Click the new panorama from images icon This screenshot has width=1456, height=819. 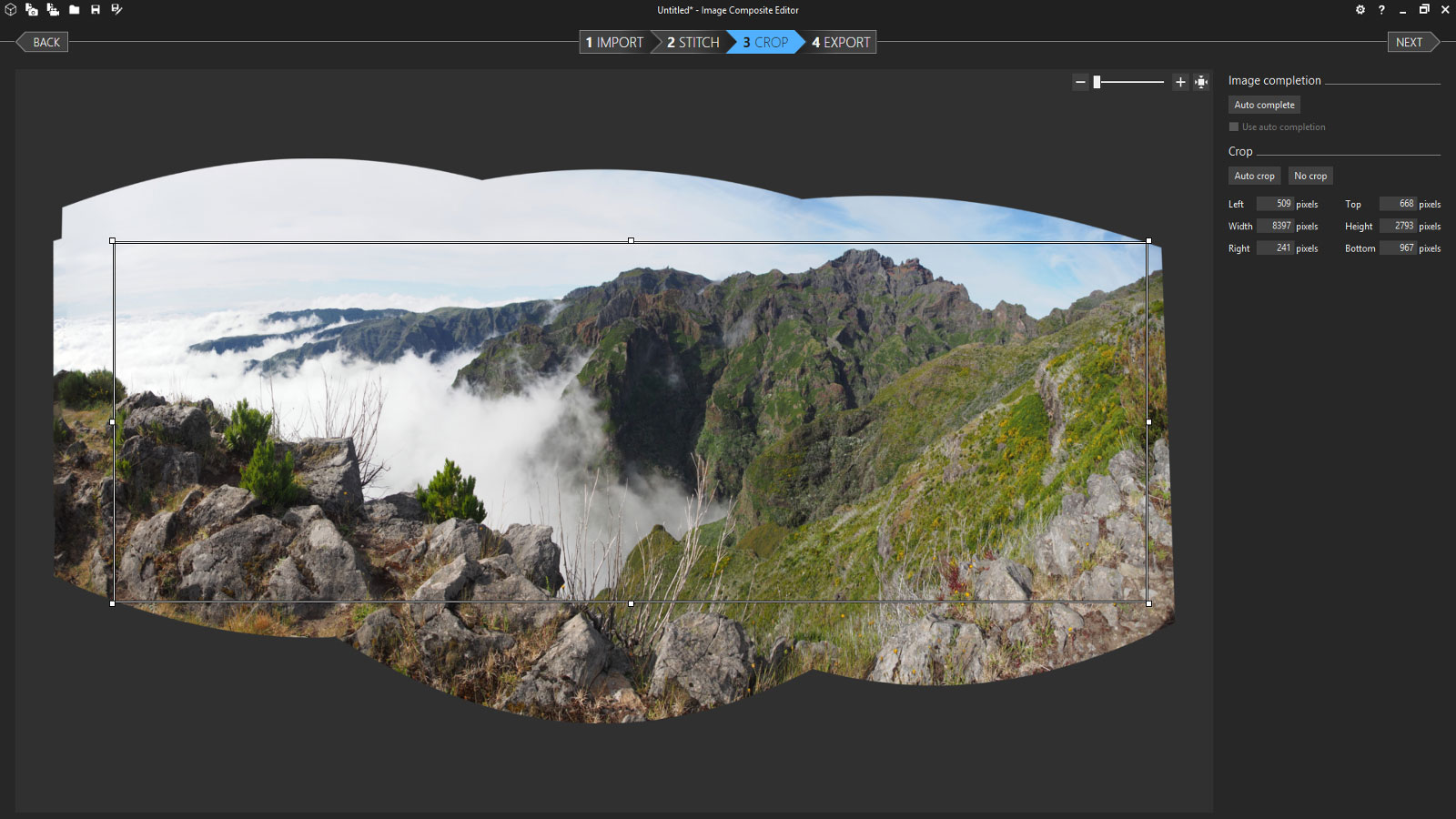[x=32, y=10]
